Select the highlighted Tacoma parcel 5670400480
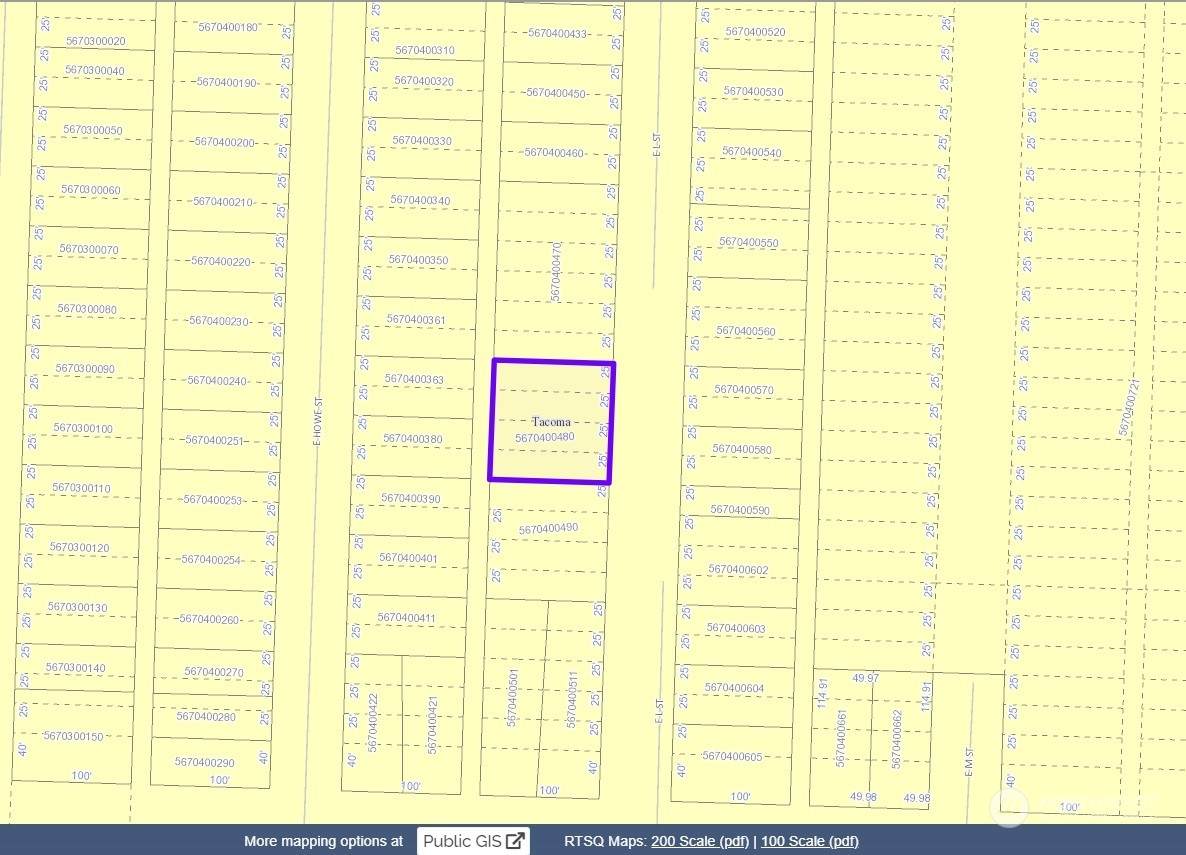 551,421
